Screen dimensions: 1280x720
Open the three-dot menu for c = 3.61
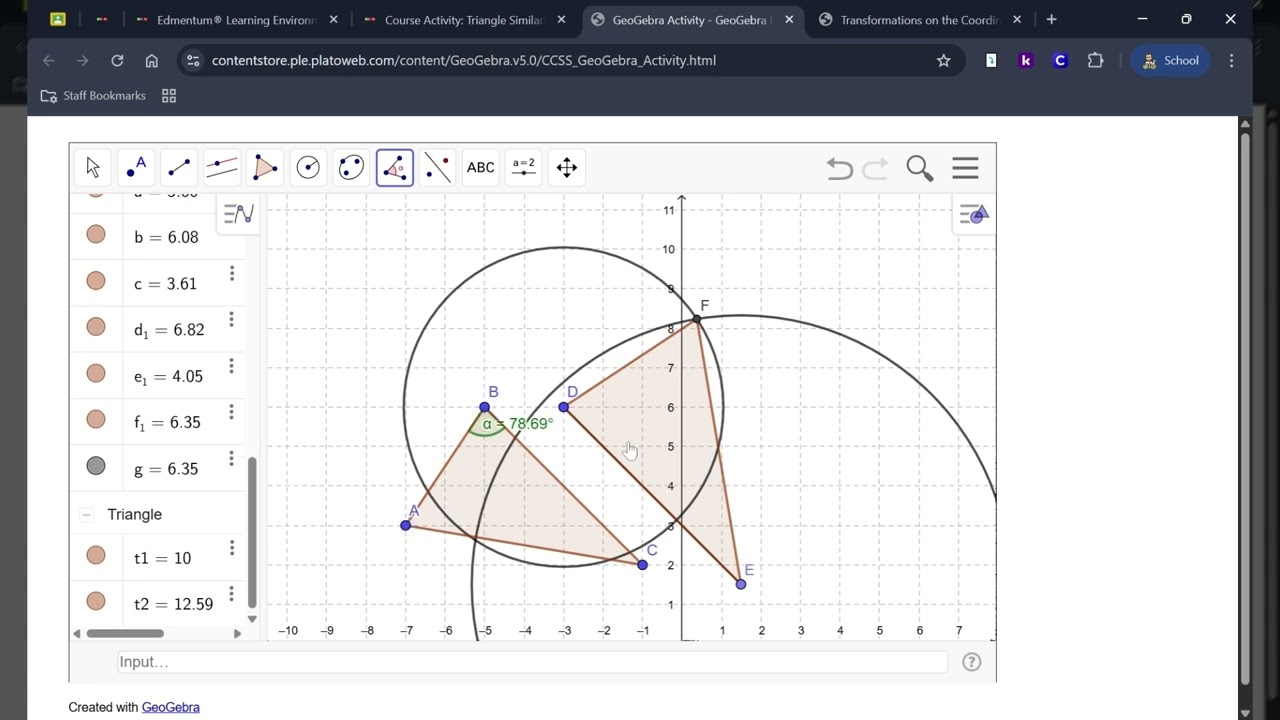(x=232, y=273)
